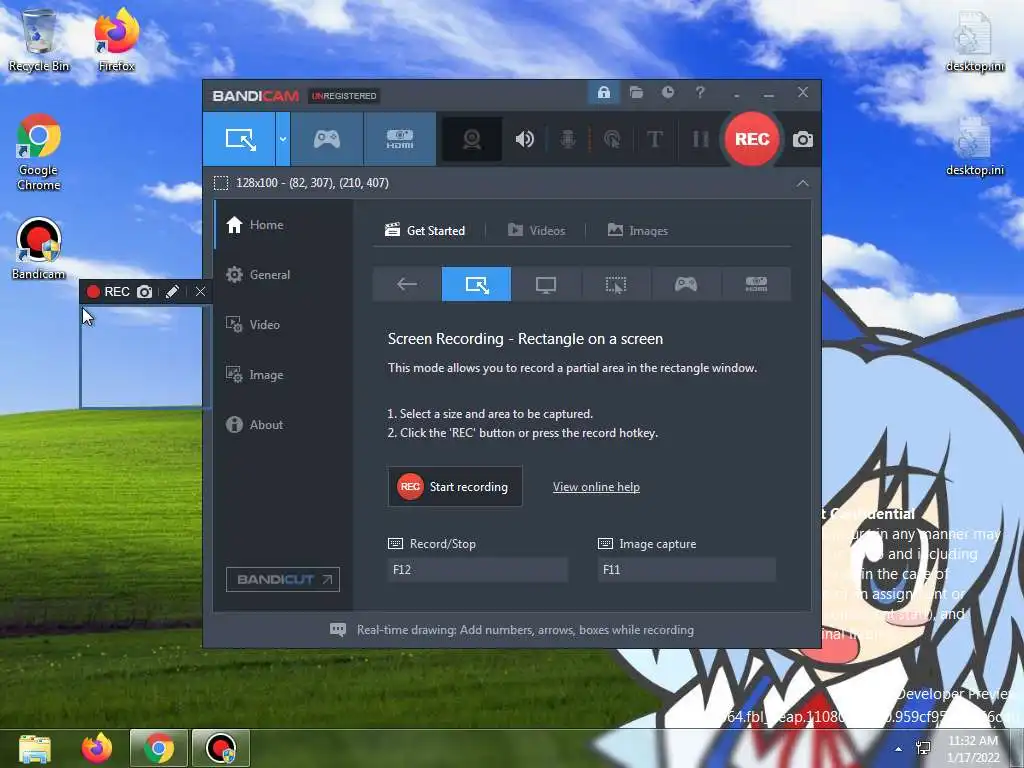Toggle the text overlay T icon
Viewport: 1024px width, 768px height.
click(x=654, y=139)
